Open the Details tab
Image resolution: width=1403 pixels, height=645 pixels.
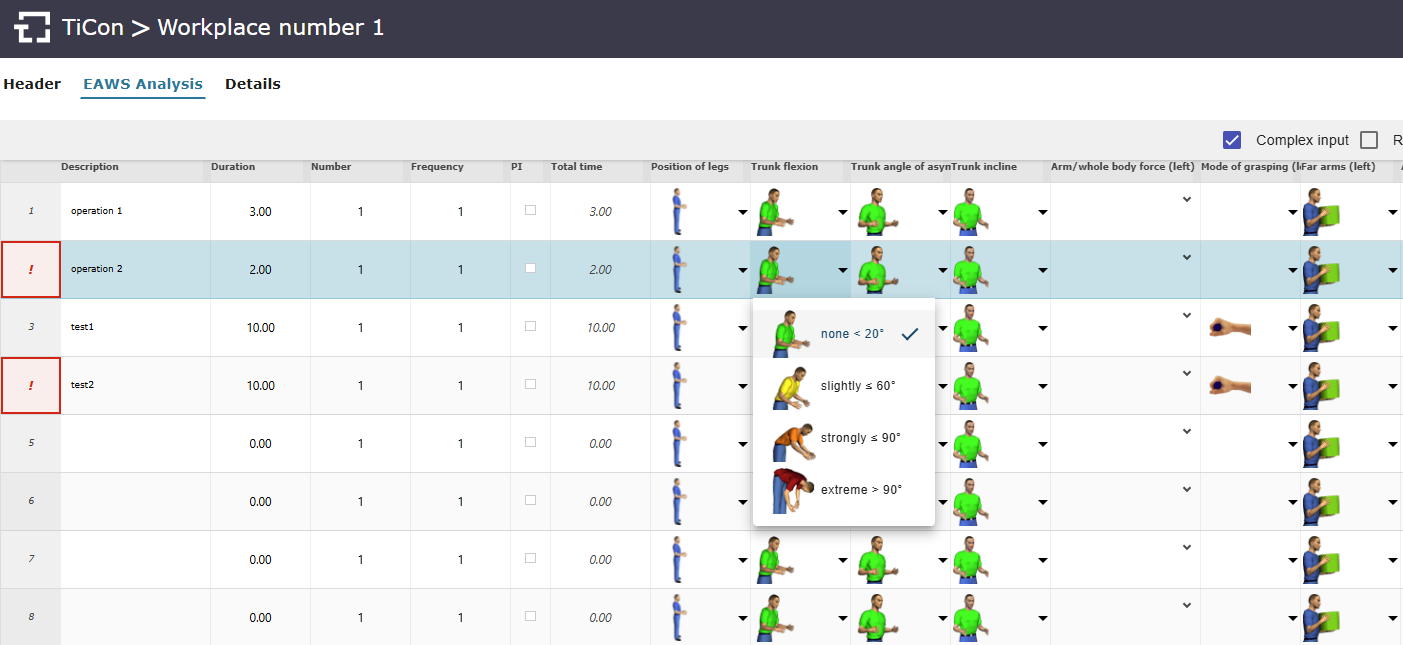coord(252,85)
